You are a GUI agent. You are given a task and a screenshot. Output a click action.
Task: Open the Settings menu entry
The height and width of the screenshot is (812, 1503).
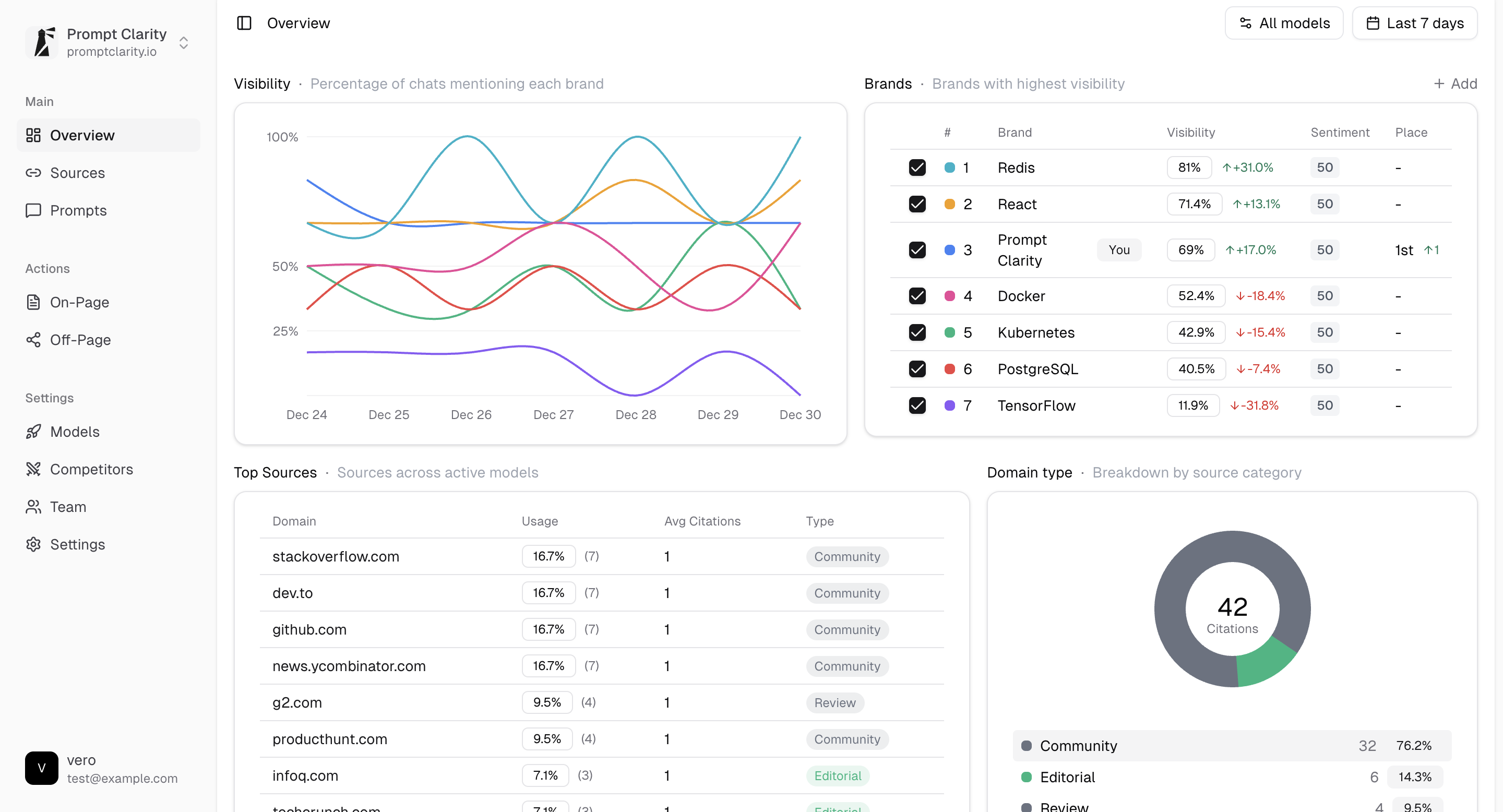tap(78, 544)
